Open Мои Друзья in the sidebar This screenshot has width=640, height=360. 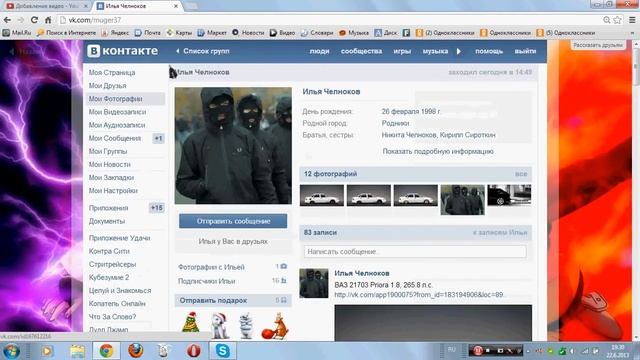click(107, 86)
